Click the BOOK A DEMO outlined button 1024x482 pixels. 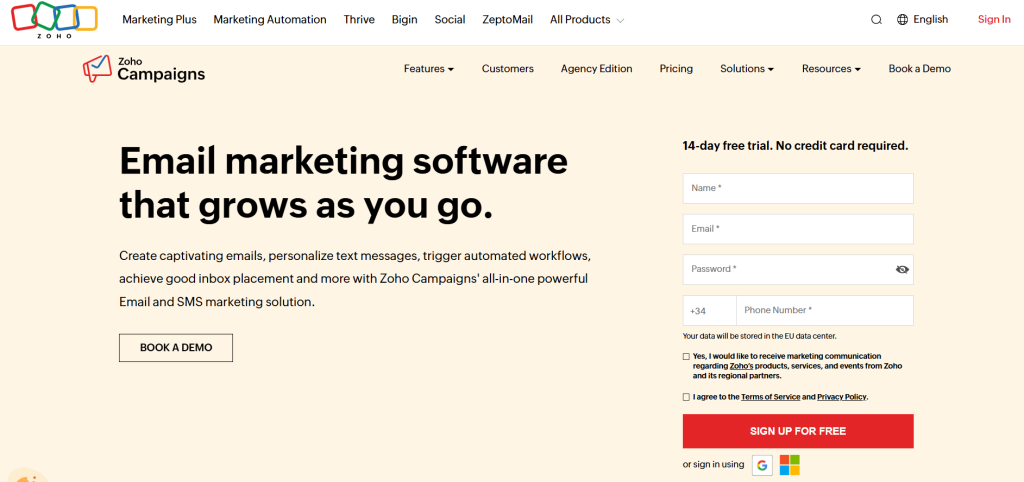[x=176, y=347]
